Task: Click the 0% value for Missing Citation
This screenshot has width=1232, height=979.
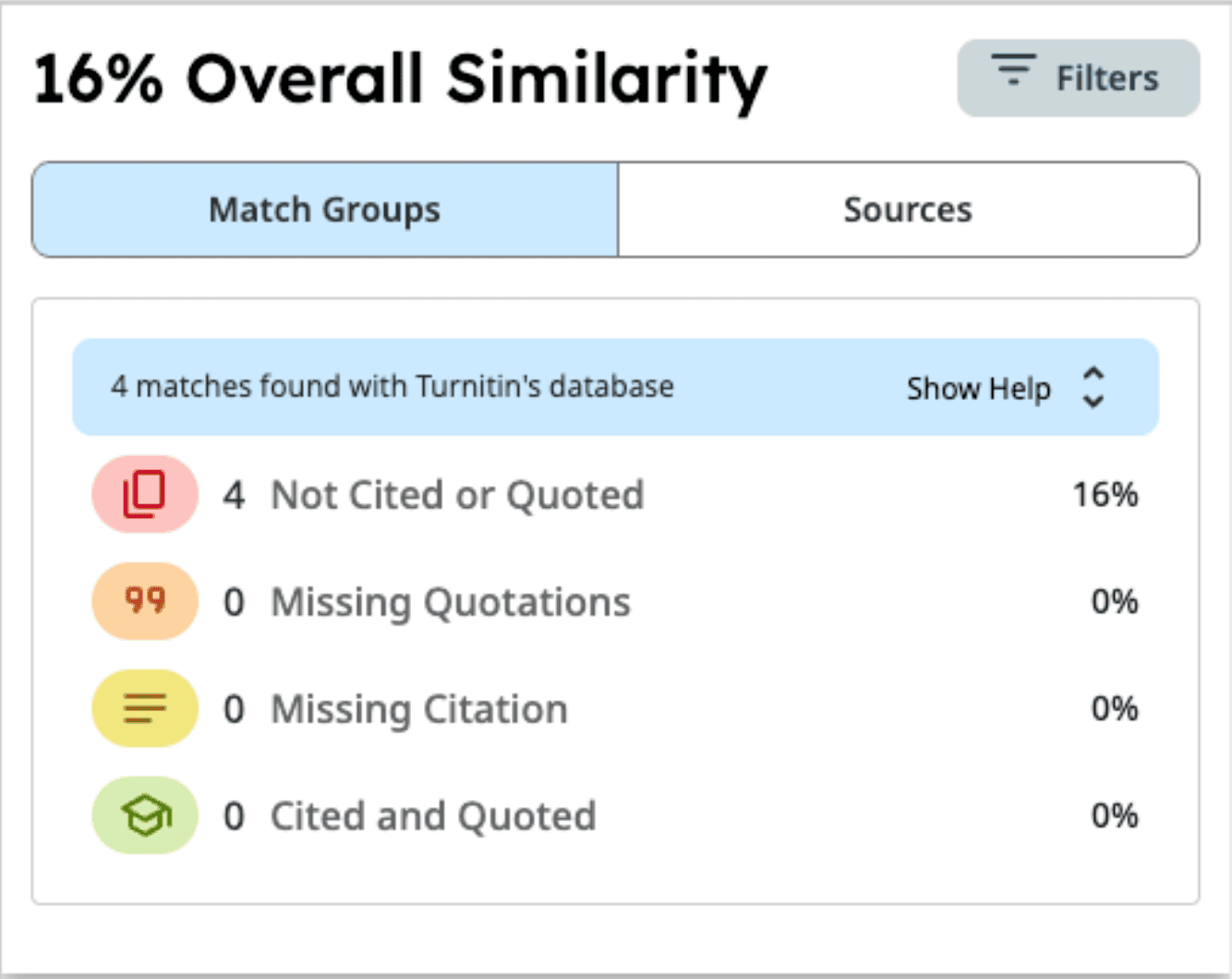Action: click(x=1114, y=709)
